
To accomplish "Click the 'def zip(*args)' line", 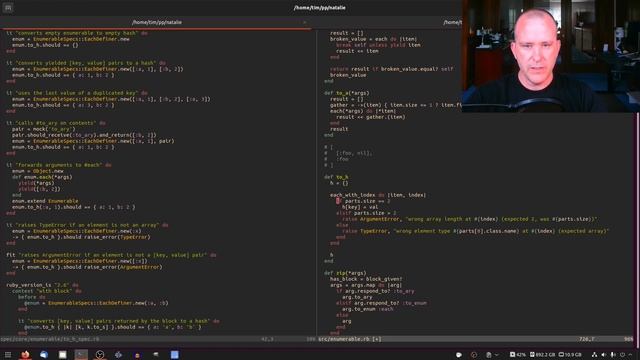I will click(x=345, y=273).
